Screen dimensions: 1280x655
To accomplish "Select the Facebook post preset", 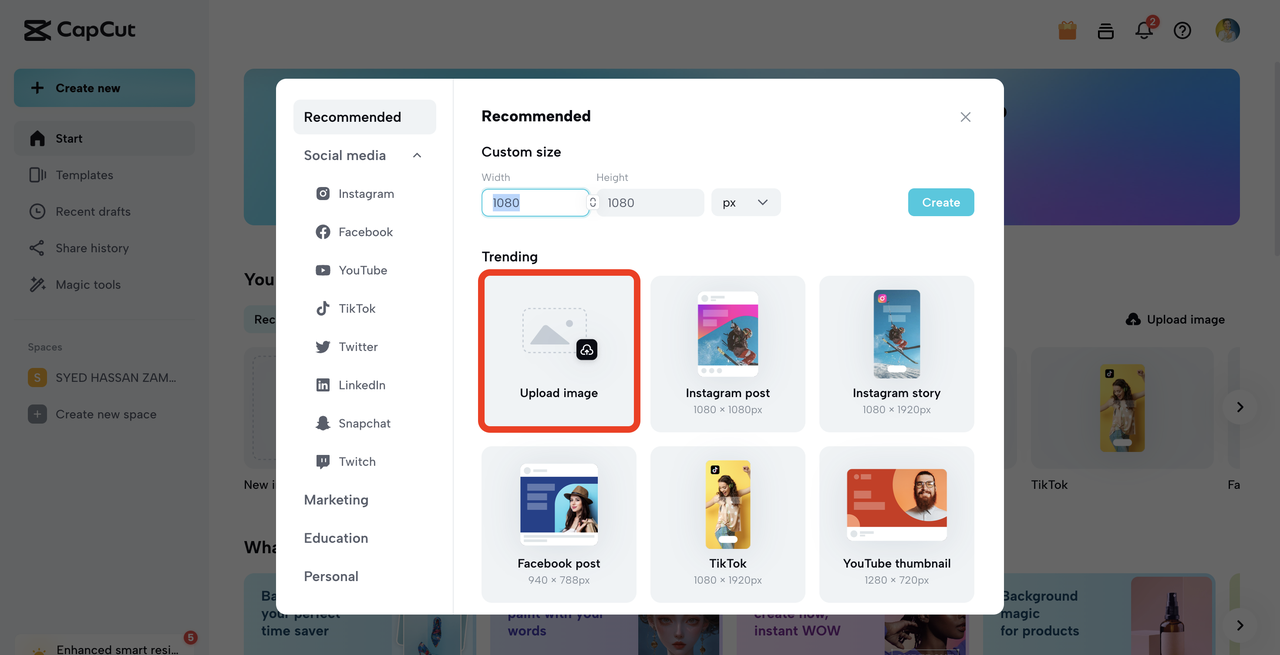I will coord(559,525).
